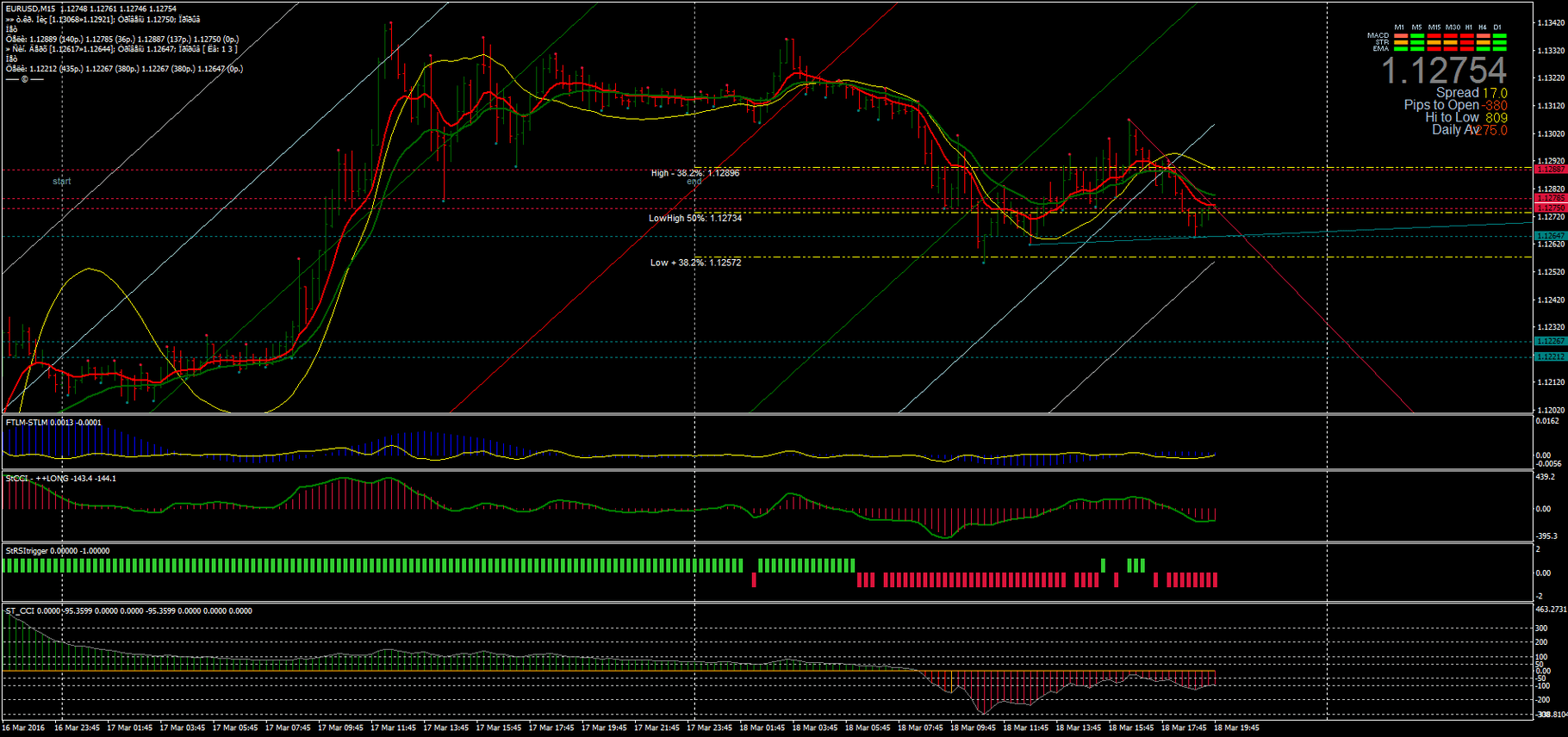This screenshot has height=737, width=1568.
Task: Click the 'start' marker on the chart
Action: (62, 182)
